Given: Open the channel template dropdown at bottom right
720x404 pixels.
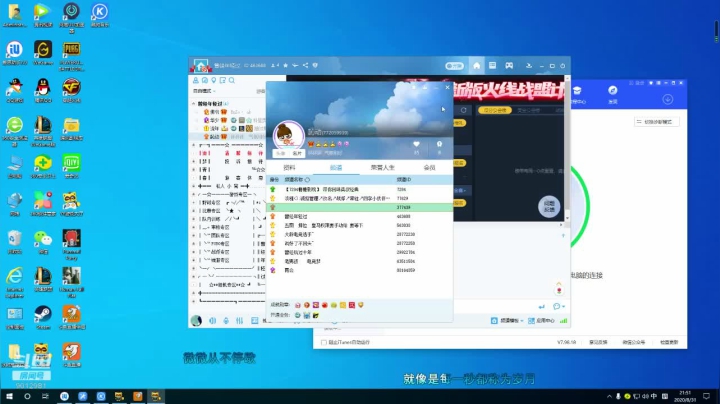Looking at the screenshot, I should point(508,320).
